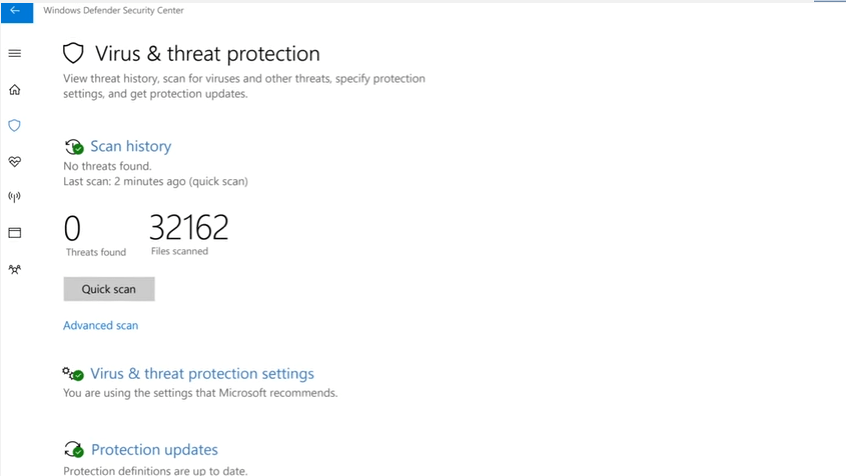846x476 pixels.
Task: Open the Protection updates link
Action: (154, 450)
